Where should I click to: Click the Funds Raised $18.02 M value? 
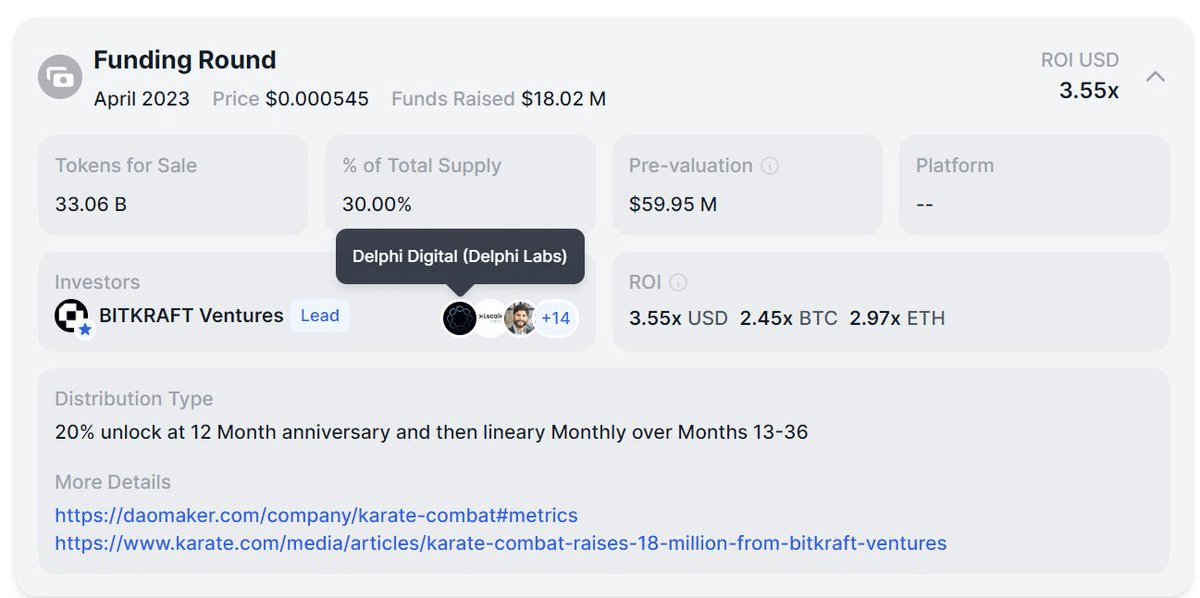click(x=563, y=99)
